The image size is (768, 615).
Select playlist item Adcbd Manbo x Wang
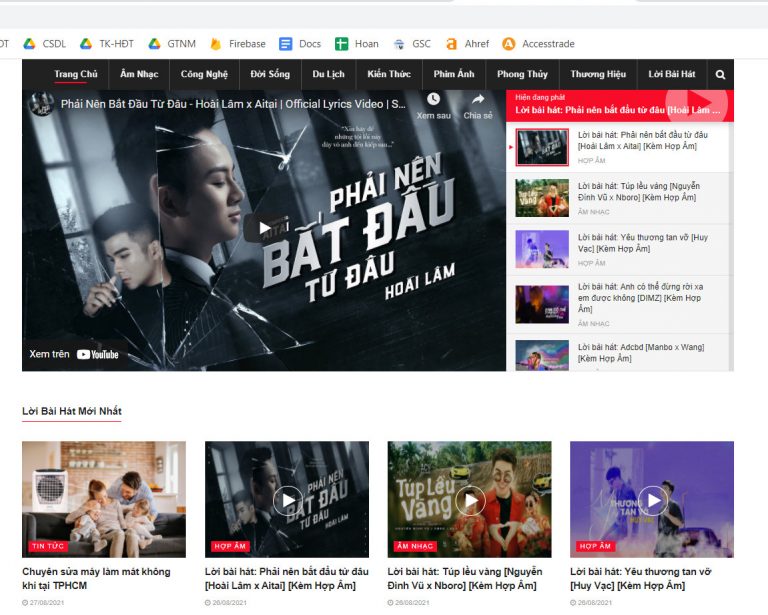pyautogui.click(x=641, y=353)
